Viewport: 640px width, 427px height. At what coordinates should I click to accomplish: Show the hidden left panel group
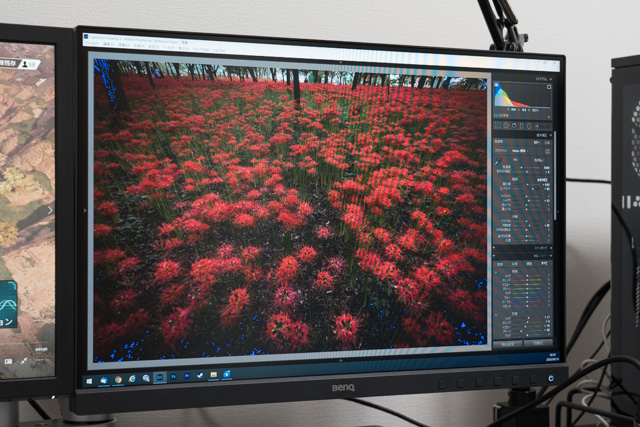[x=85, y=211]
